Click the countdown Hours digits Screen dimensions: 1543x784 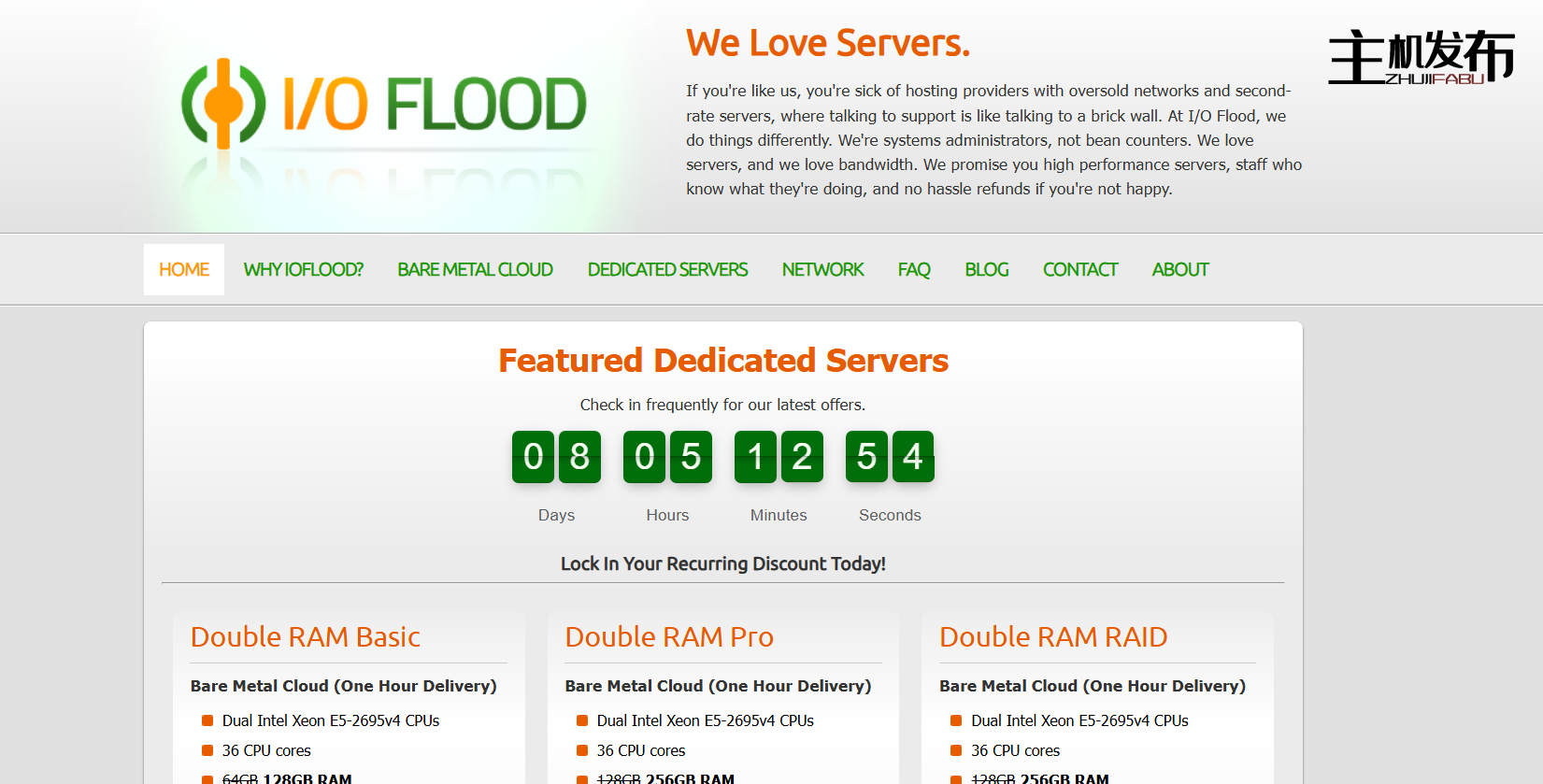667,457
